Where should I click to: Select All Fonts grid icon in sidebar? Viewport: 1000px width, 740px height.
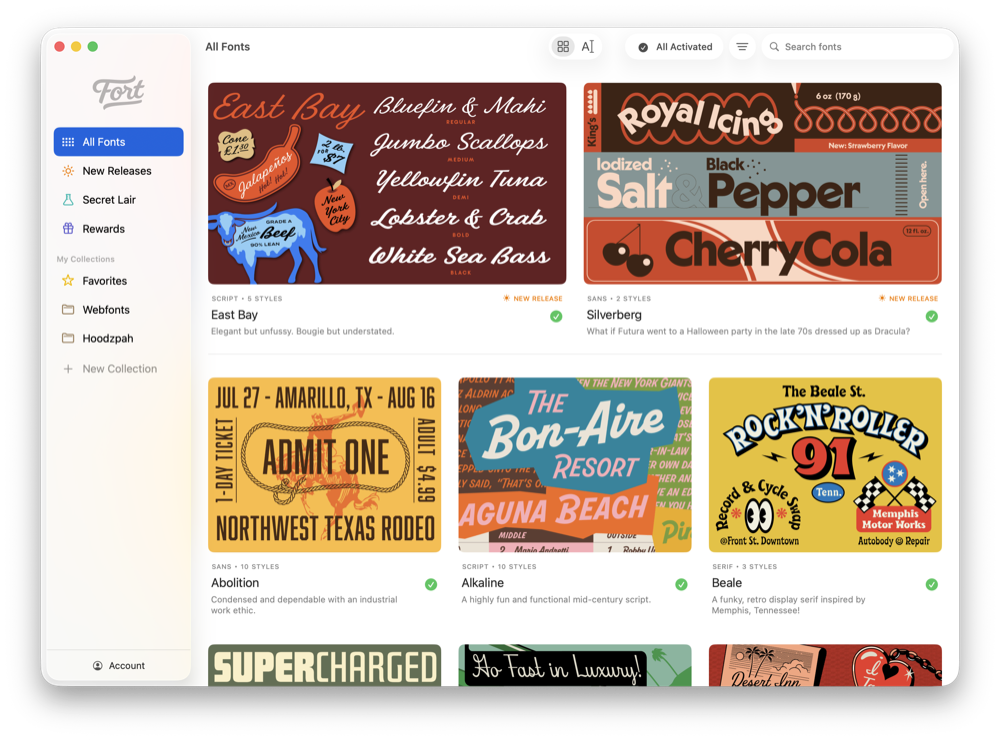coord(68,142)
